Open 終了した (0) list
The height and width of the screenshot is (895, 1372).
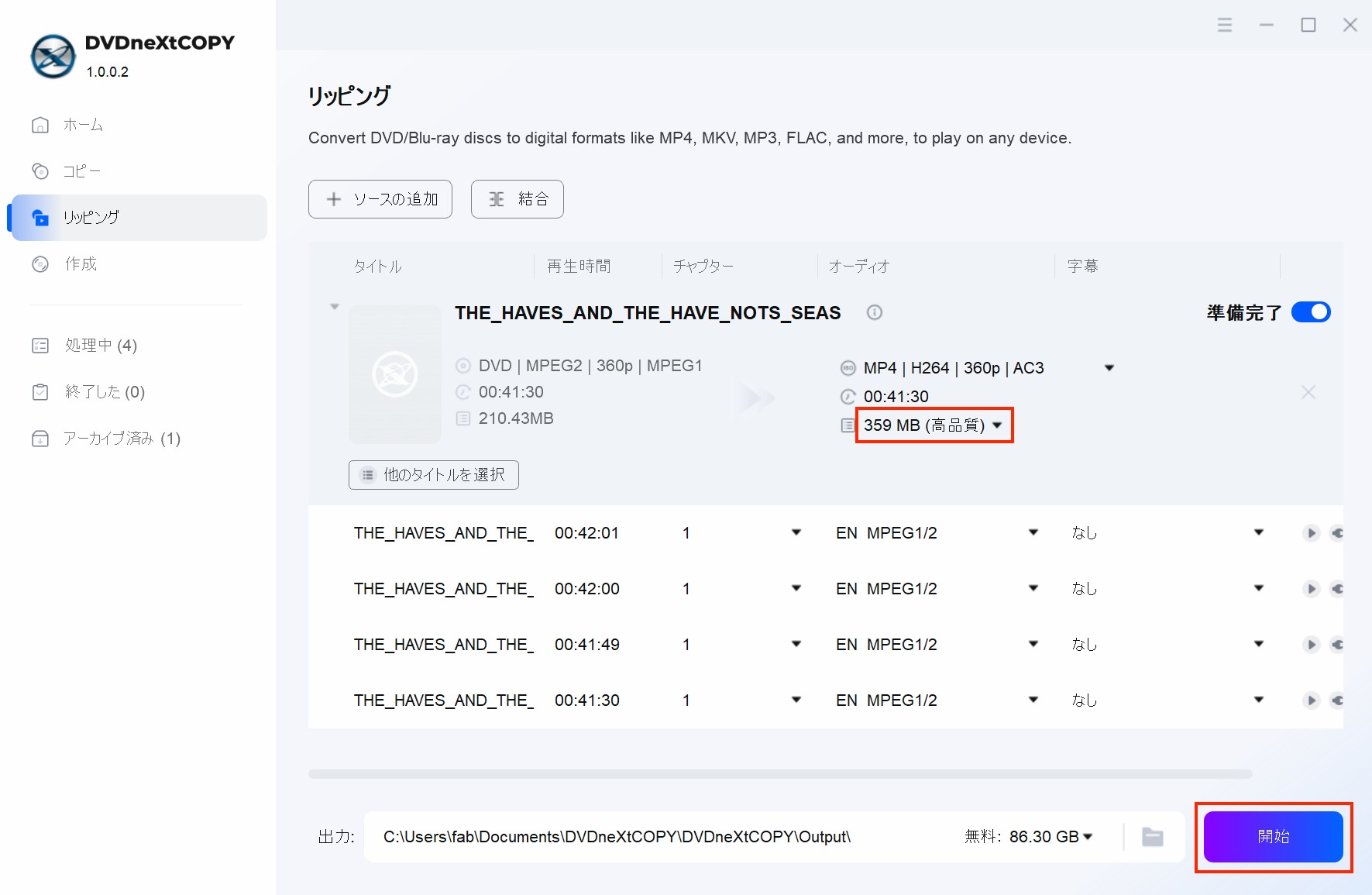(x=88, y=392)
